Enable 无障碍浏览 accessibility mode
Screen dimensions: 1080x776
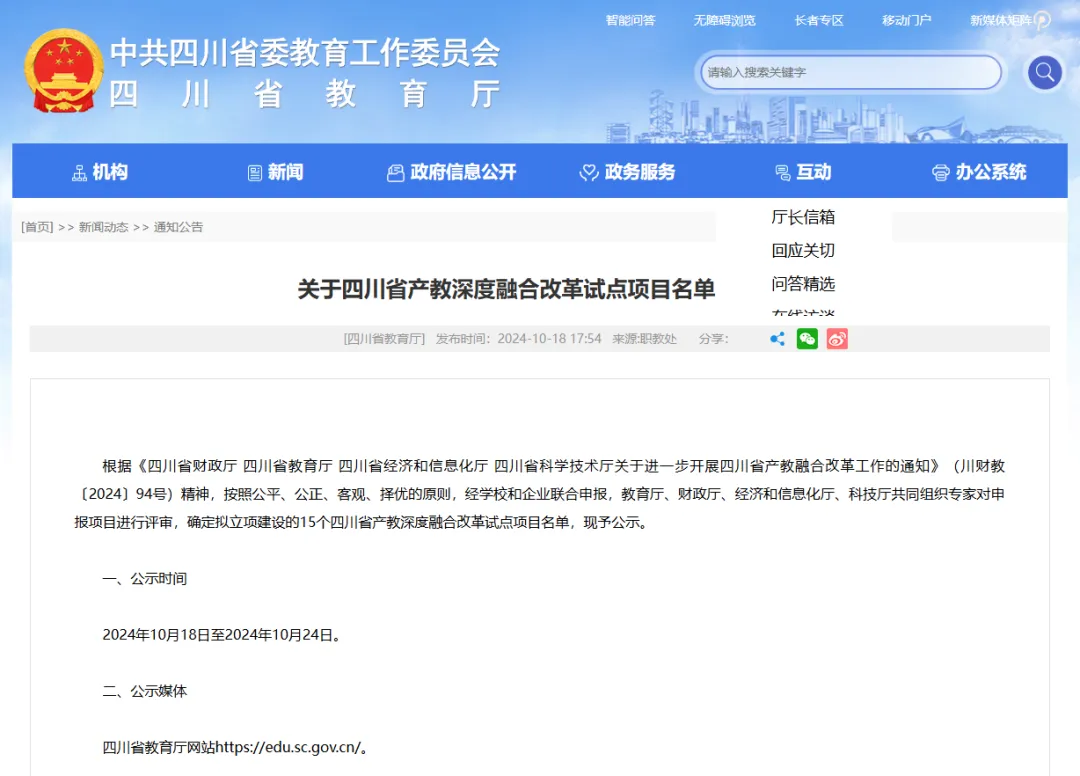pyautogui.click(x=724, y=20)
